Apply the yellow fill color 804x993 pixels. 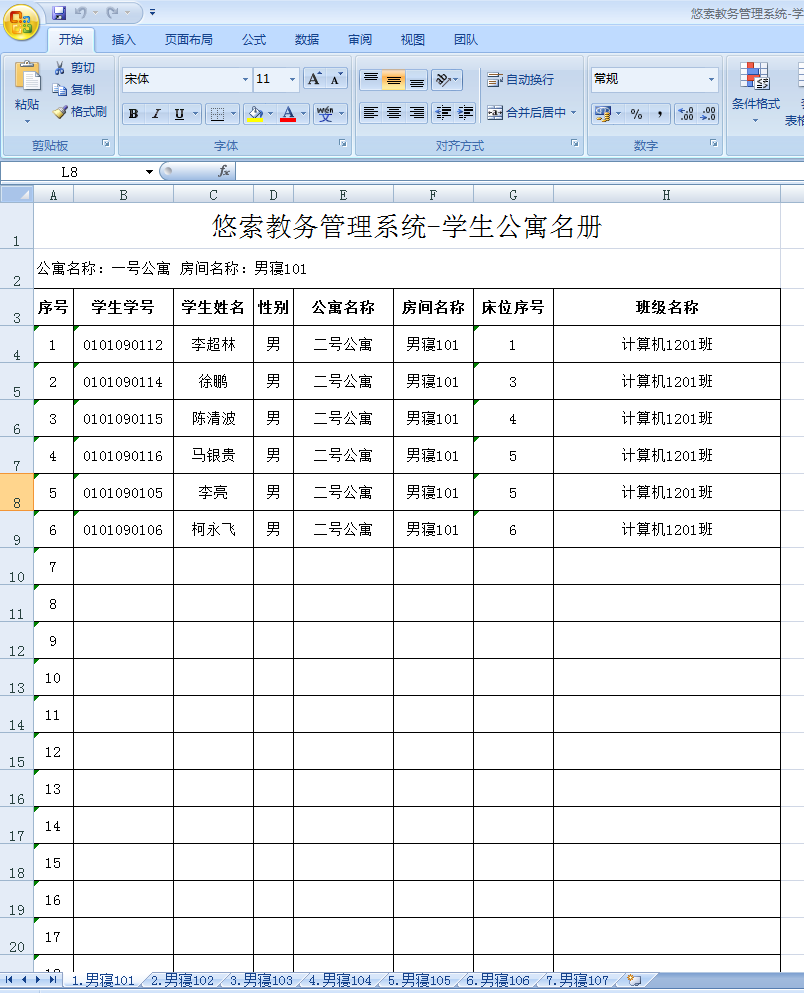coord(255,114)
